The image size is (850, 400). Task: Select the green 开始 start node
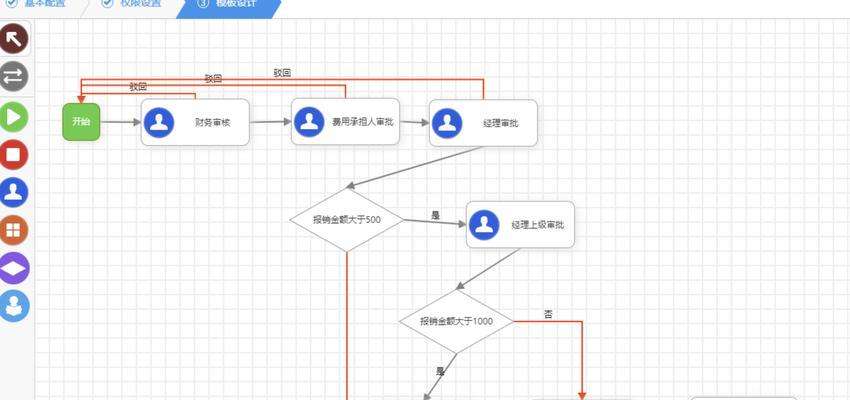81,122
